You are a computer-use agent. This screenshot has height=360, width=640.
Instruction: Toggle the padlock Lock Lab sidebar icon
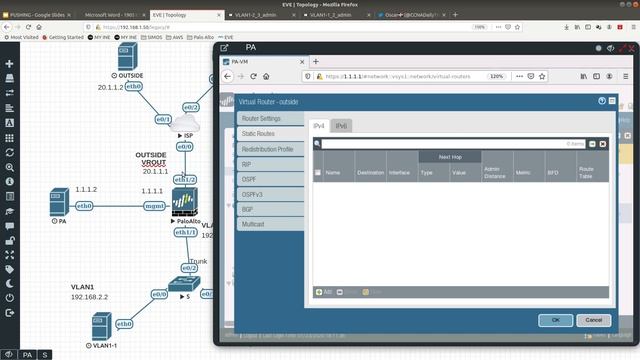(9, 240)
